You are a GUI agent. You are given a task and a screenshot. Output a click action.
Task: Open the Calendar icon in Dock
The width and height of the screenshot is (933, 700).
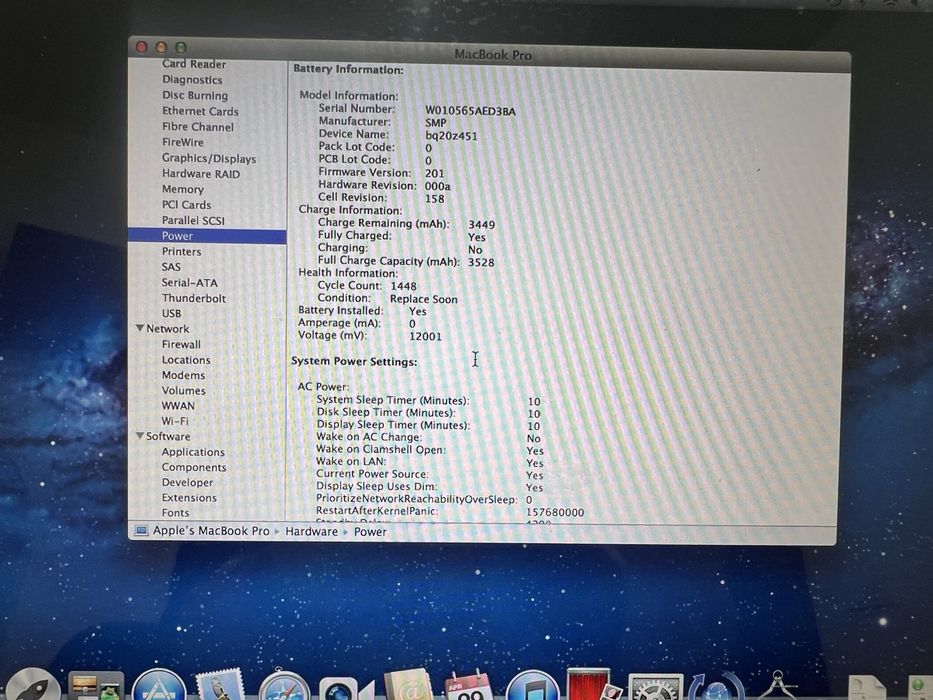[469, 686]
